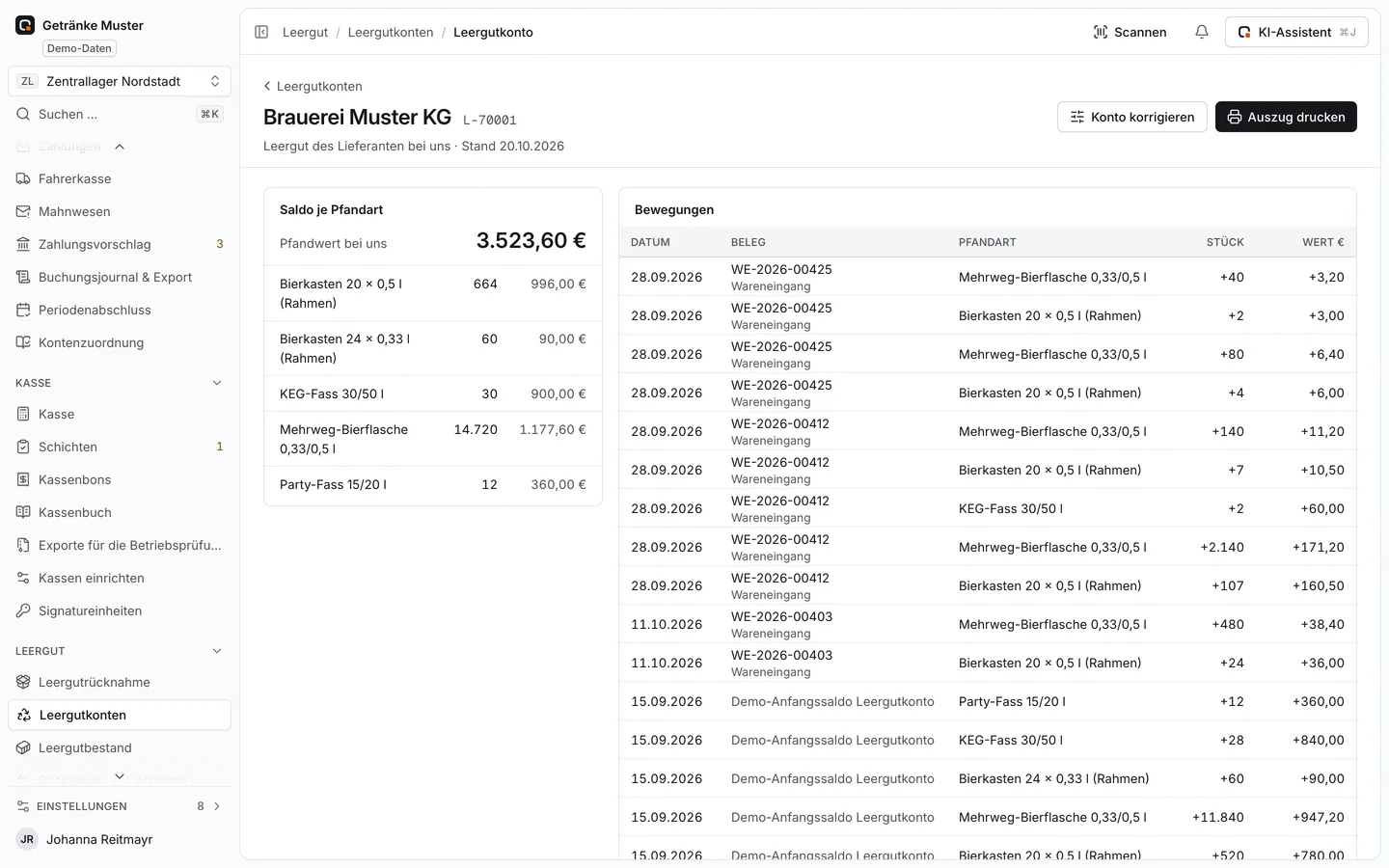Click the Leergutkonten breadcrumb
The height and width of the screenshot is (868, 1389).
click(x=391, y=32)
